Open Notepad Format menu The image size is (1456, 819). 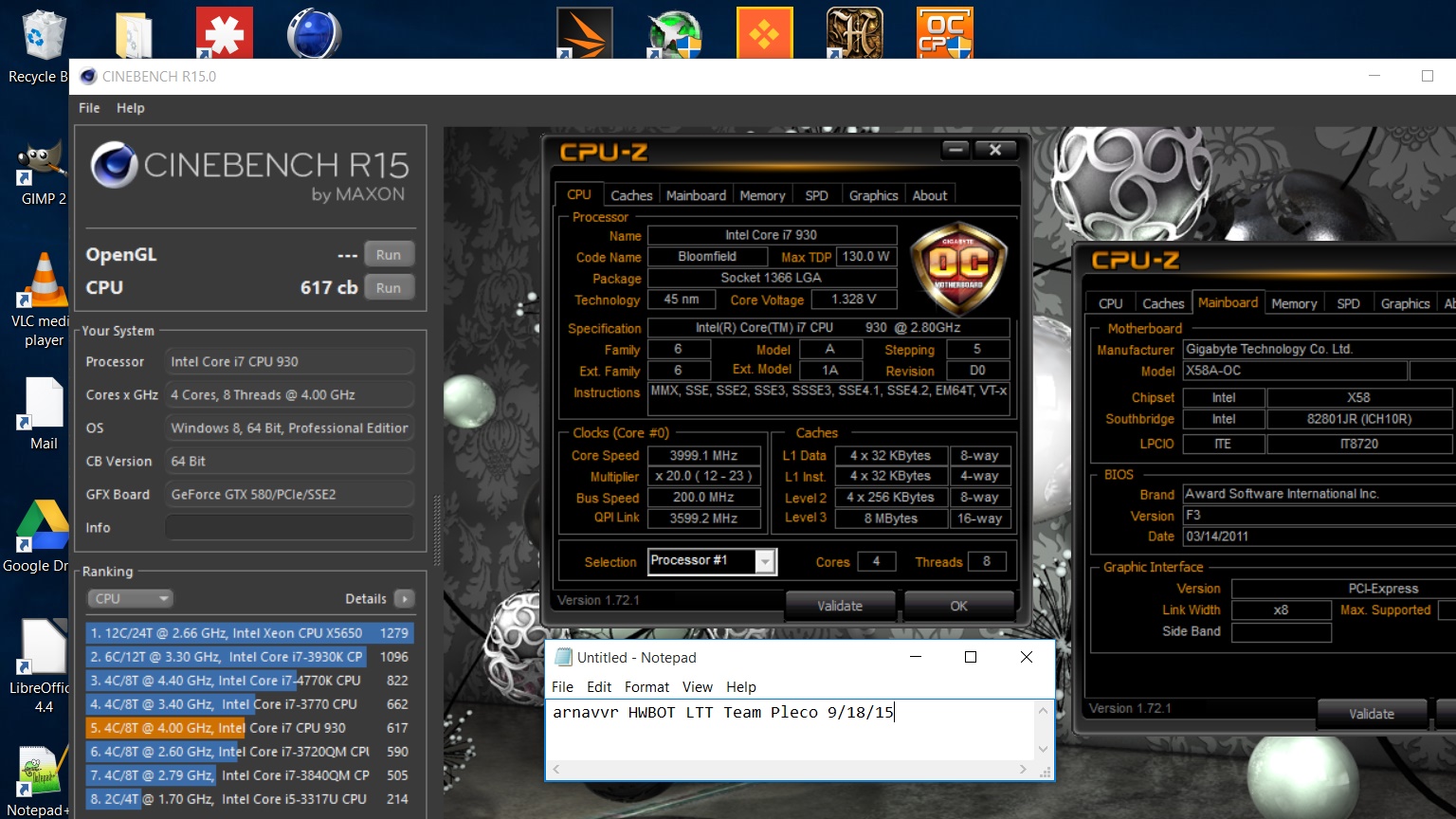[646, 687]
